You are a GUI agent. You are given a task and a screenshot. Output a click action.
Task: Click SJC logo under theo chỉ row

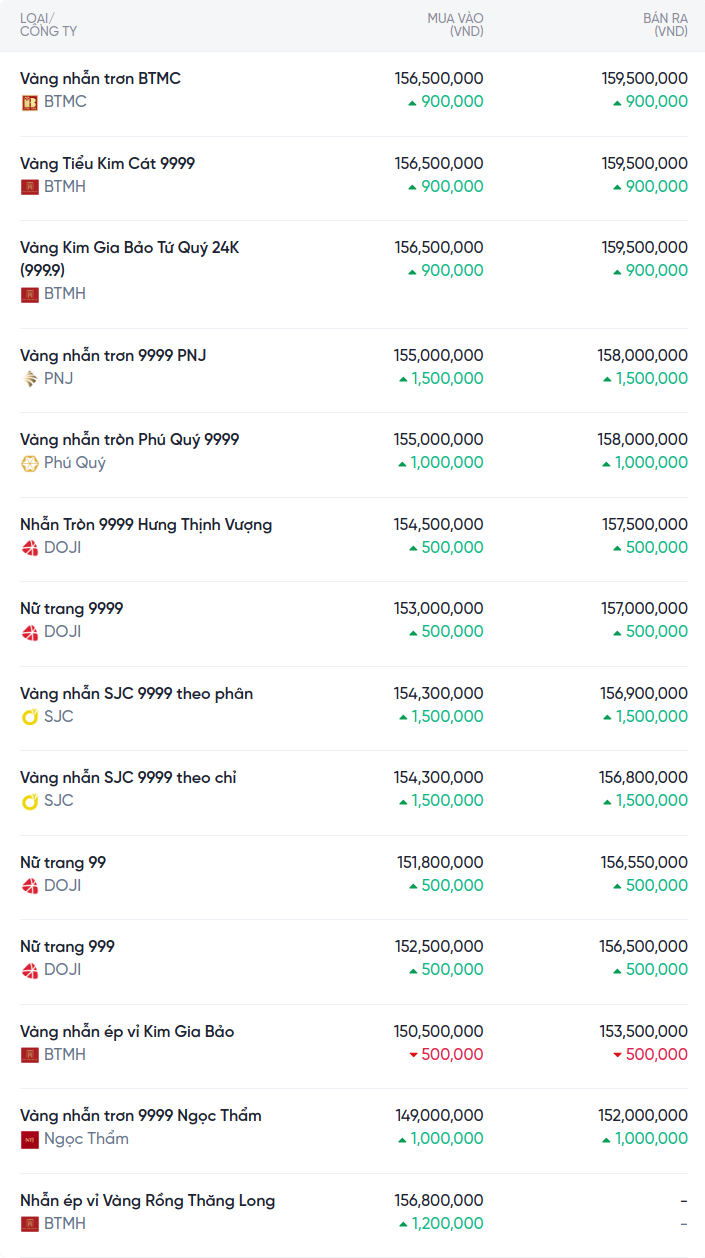30,801
